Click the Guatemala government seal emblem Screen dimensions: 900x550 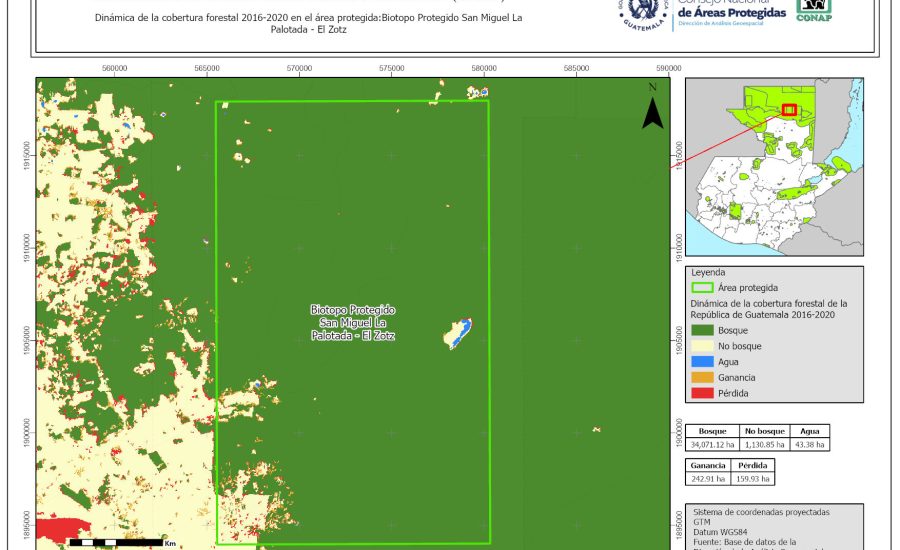coord(643,13)
